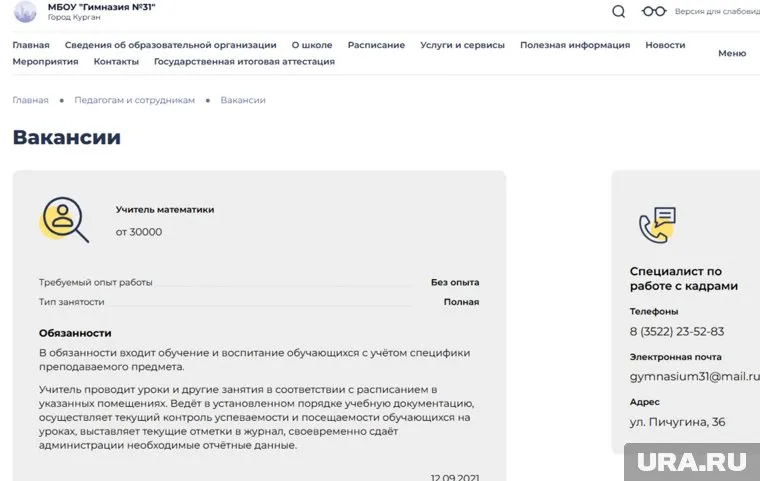Click Педагогам и сотрудникам breadcrumb

(x=134, y=101)
